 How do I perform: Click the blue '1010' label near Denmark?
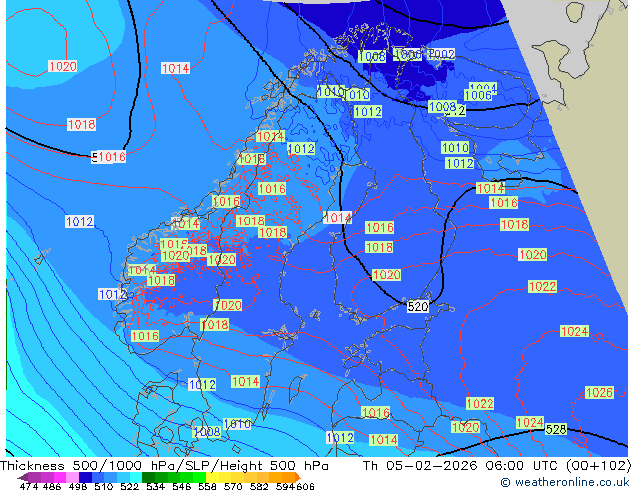(237, 424)
